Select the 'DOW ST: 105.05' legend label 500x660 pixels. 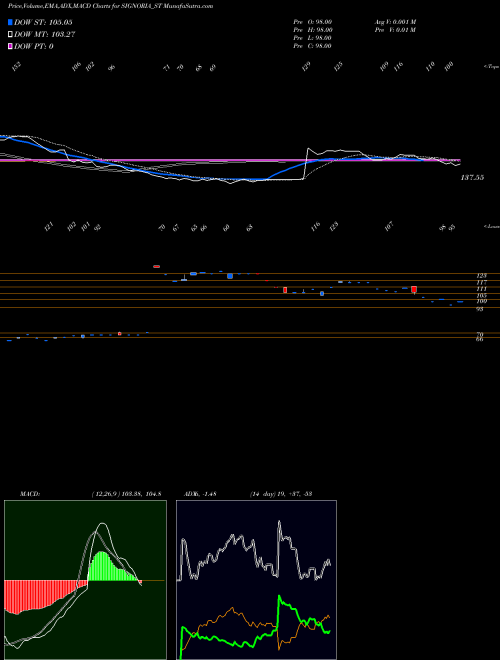pos(43,22)
